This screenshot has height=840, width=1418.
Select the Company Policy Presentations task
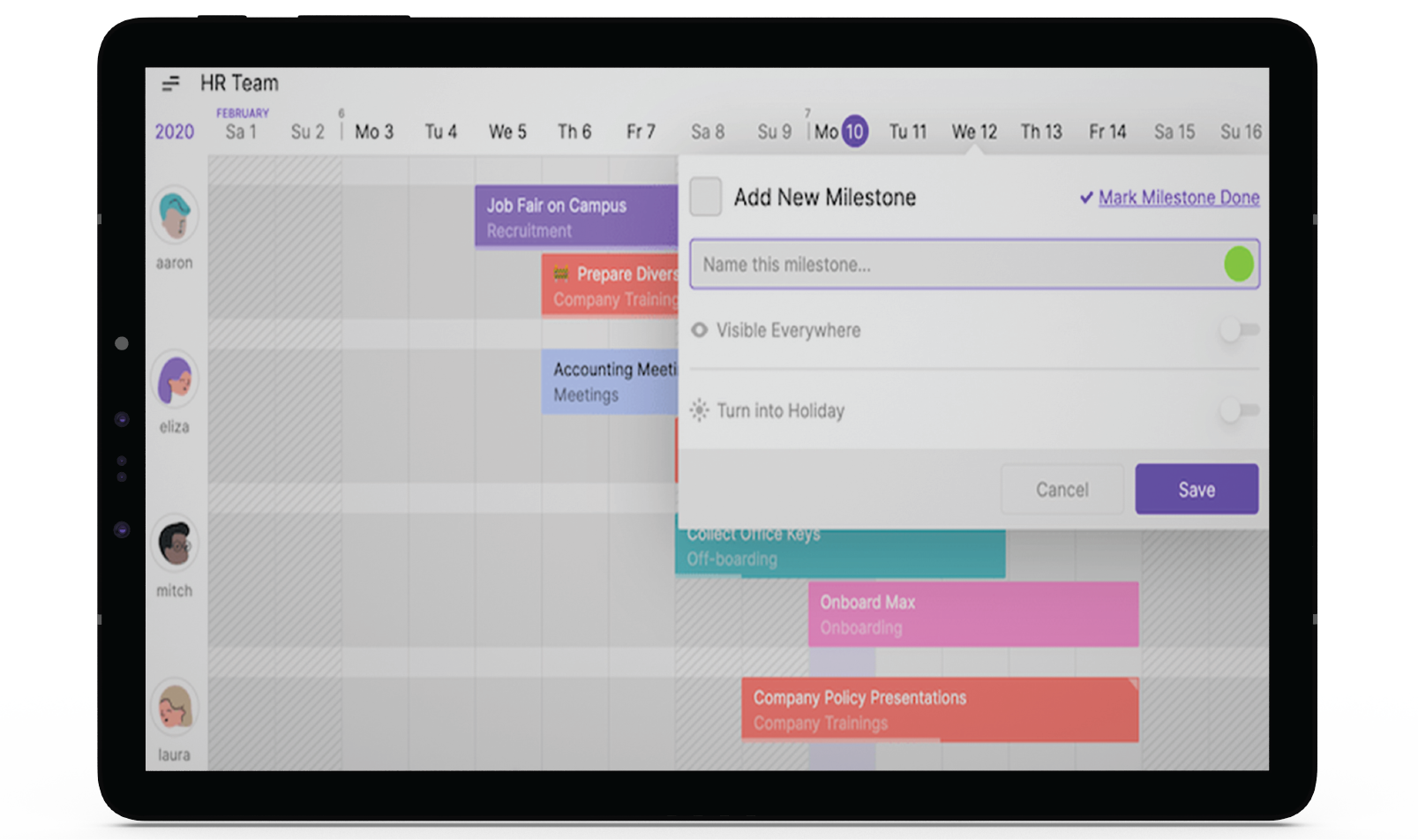[939, 709]
